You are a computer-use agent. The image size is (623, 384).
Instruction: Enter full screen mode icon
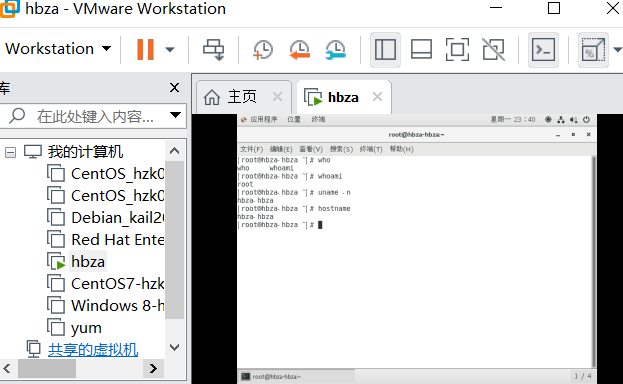pyautogui.click(x=457, y=50)
